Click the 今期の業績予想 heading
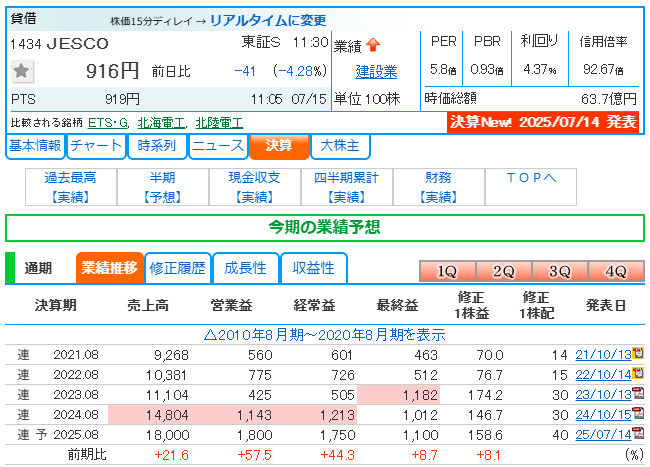650x467 pixels. coord(325,227)
